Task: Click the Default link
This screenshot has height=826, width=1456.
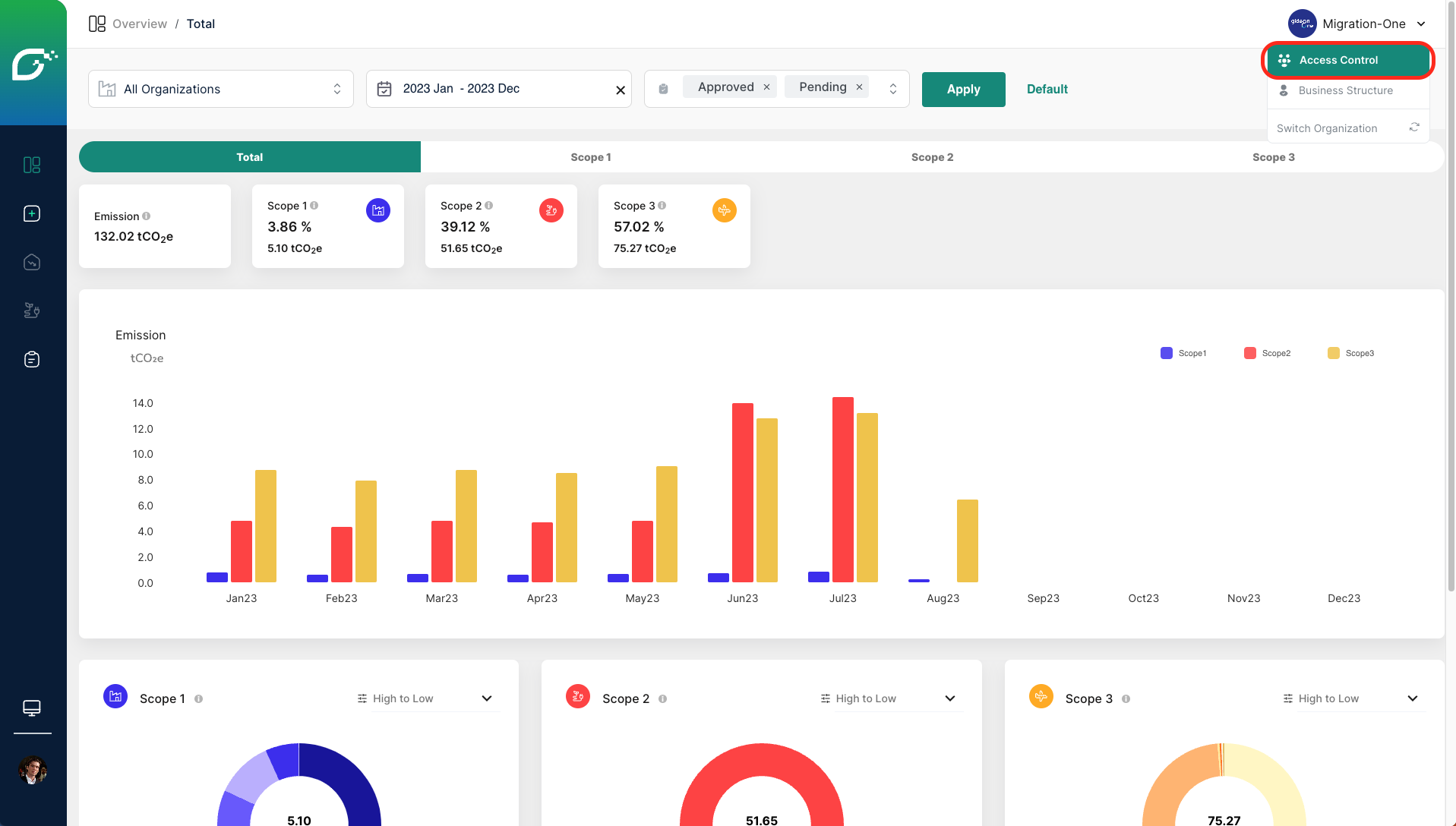Action: click(1047, 89)
